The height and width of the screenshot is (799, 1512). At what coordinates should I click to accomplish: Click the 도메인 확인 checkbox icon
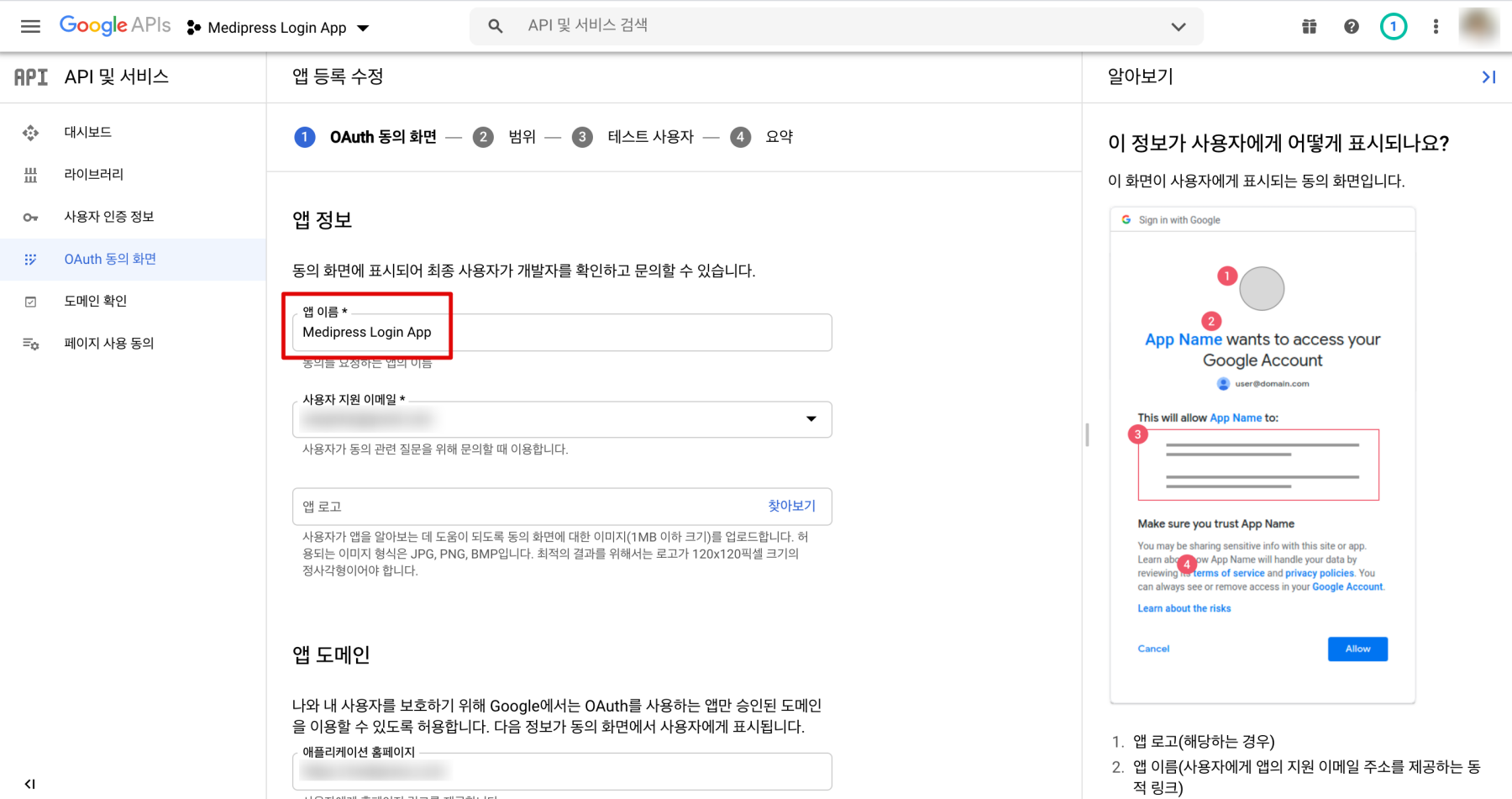click(x=31, y=302)
